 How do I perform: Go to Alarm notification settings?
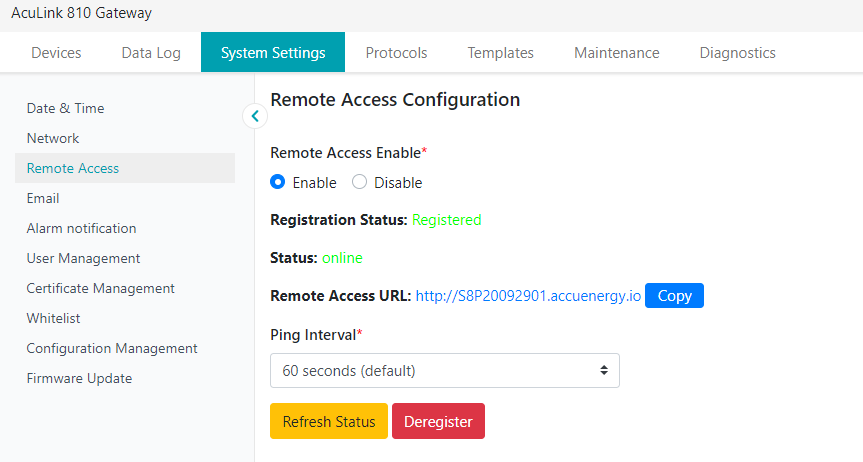(81, 228)
